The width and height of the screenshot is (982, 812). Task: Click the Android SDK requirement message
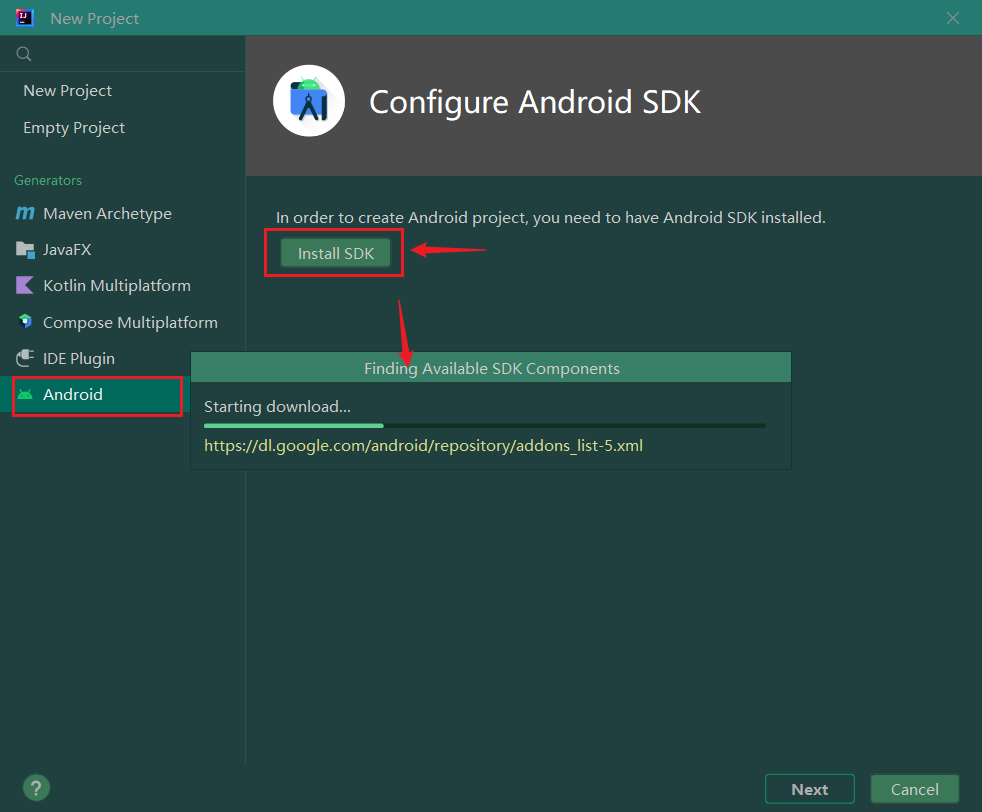coord(550,218)
